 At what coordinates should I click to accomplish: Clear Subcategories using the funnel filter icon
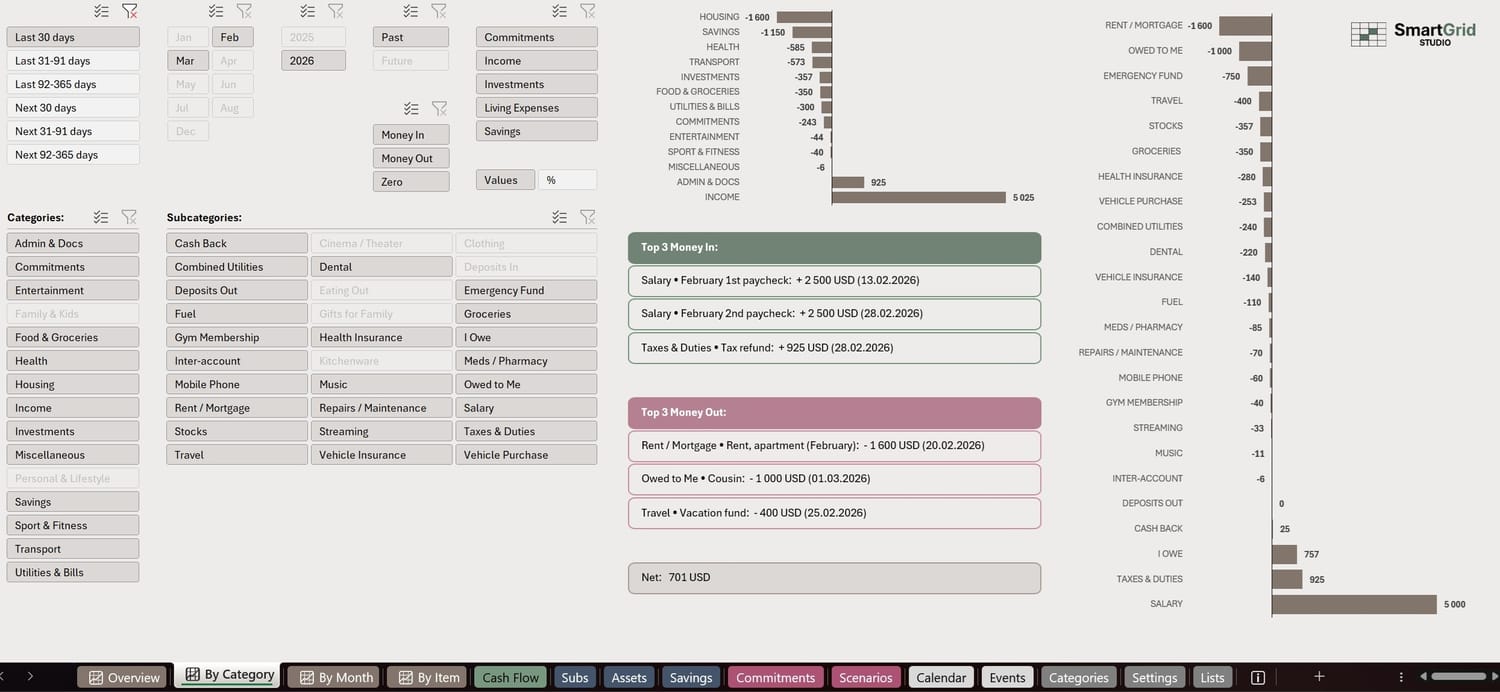pos(587,216)
